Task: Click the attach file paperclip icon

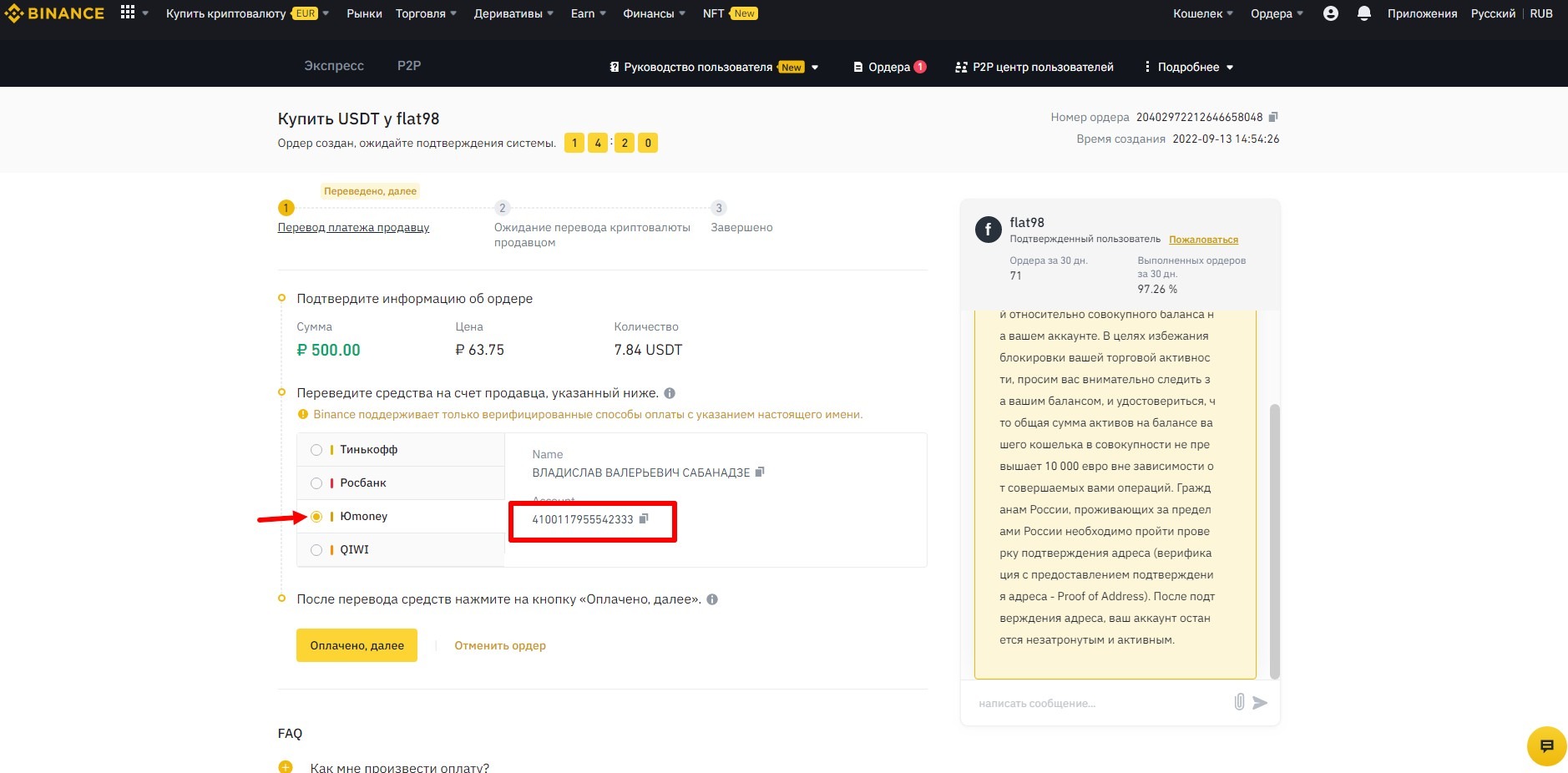Action: coord(1239,702)
